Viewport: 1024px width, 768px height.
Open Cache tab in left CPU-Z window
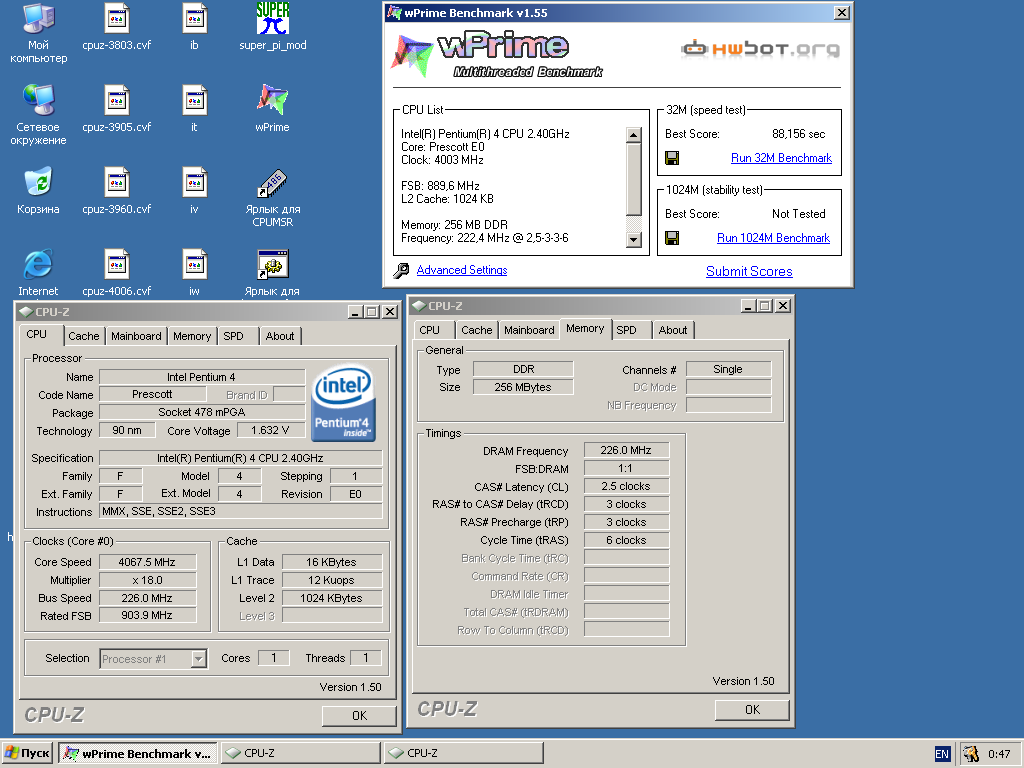point(84,336)
